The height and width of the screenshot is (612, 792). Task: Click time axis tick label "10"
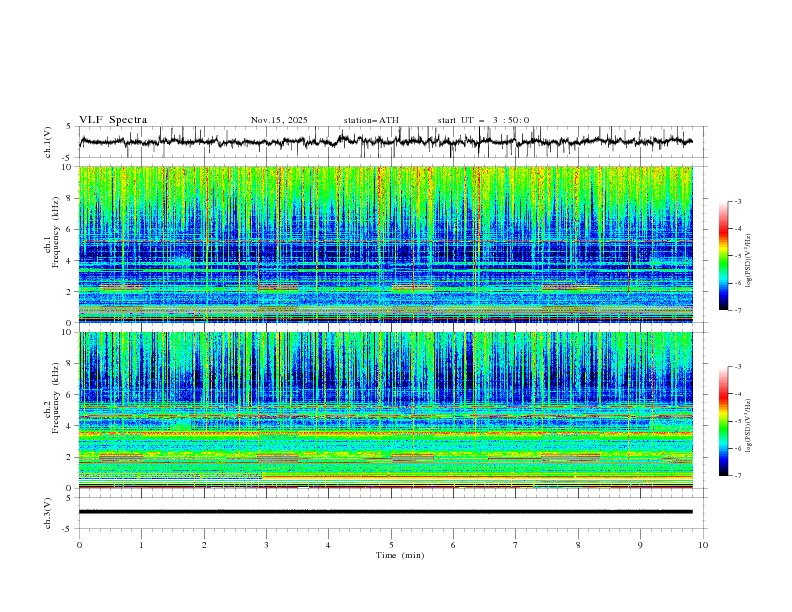[x=703, y=545]
